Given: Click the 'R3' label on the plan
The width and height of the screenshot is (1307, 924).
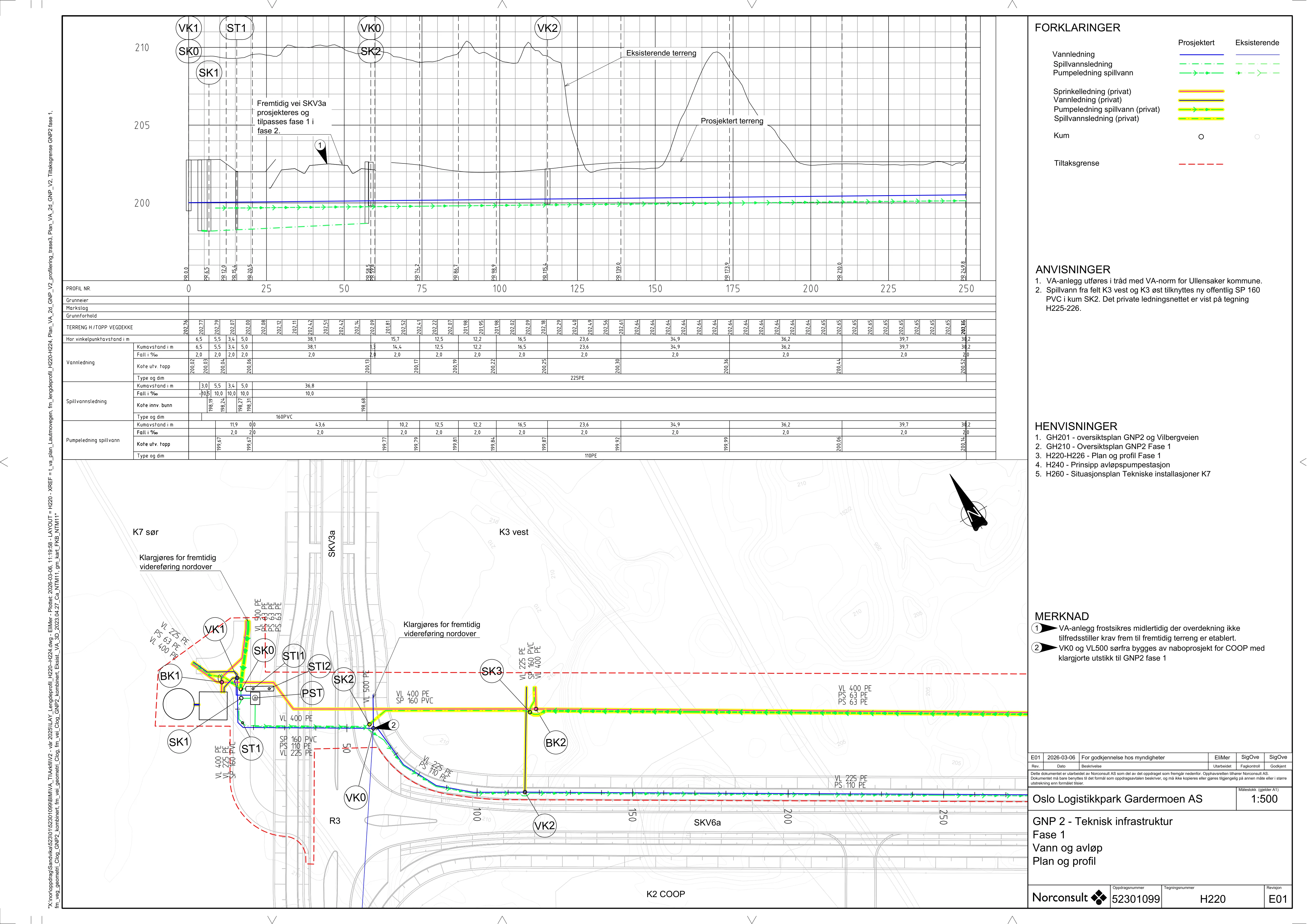Looking at the screenshot, I should pyautogui.click(x=335, y=821).
